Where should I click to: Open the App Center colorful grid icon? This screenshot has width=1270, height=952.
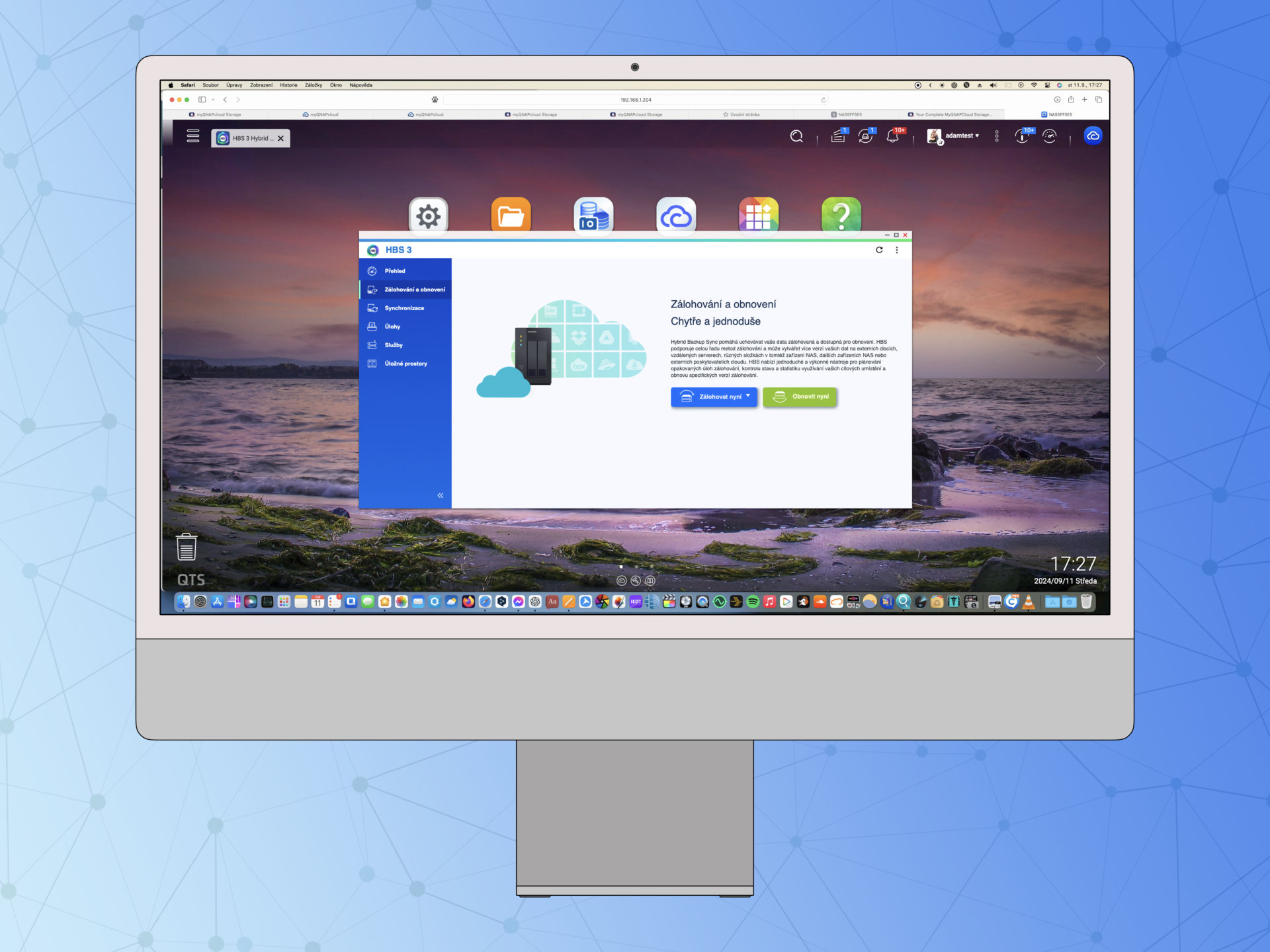pyautogui.click(x=758, y=216)
